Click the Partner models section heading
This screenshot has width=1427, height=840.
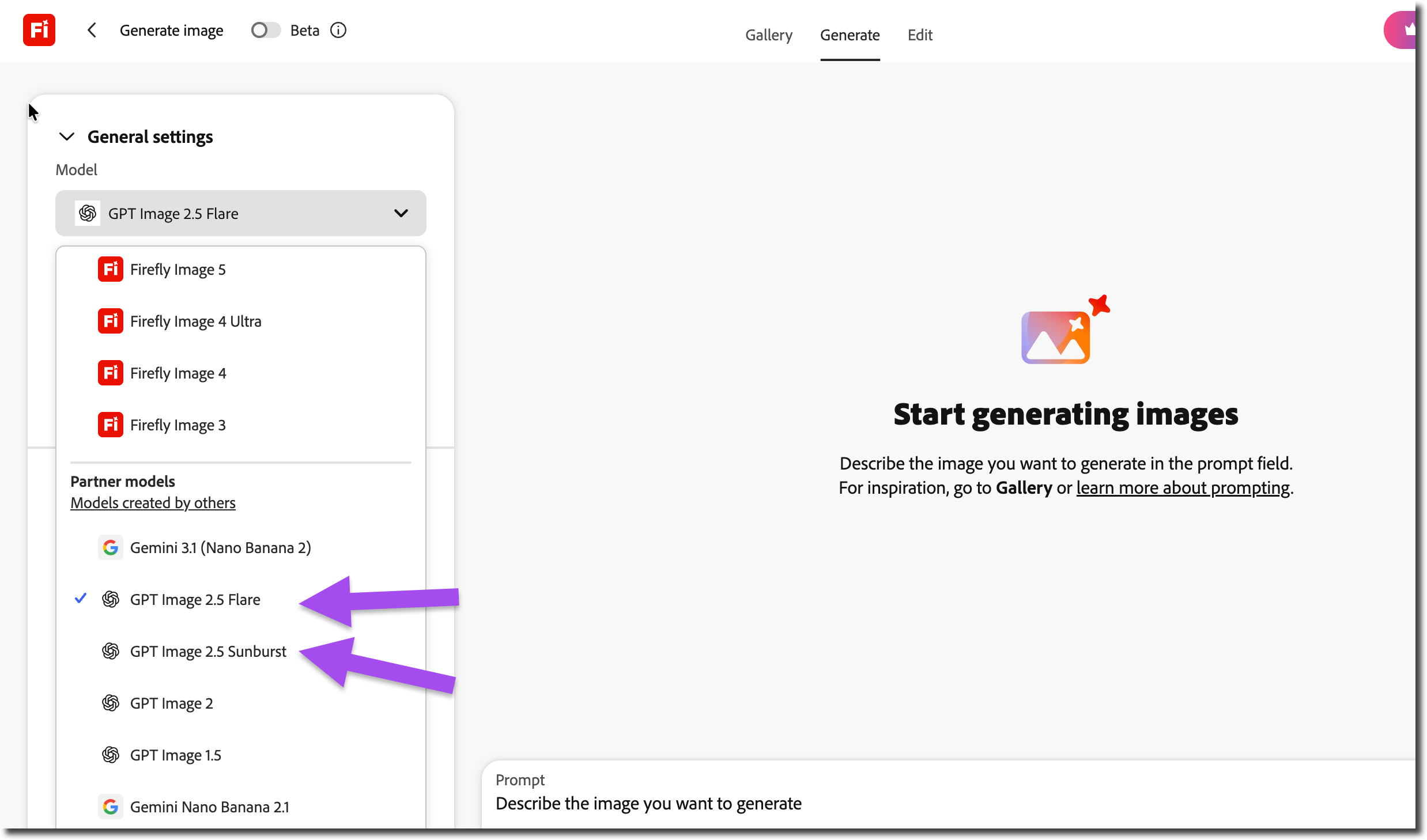pyautogui.click(x=123, y=481)
